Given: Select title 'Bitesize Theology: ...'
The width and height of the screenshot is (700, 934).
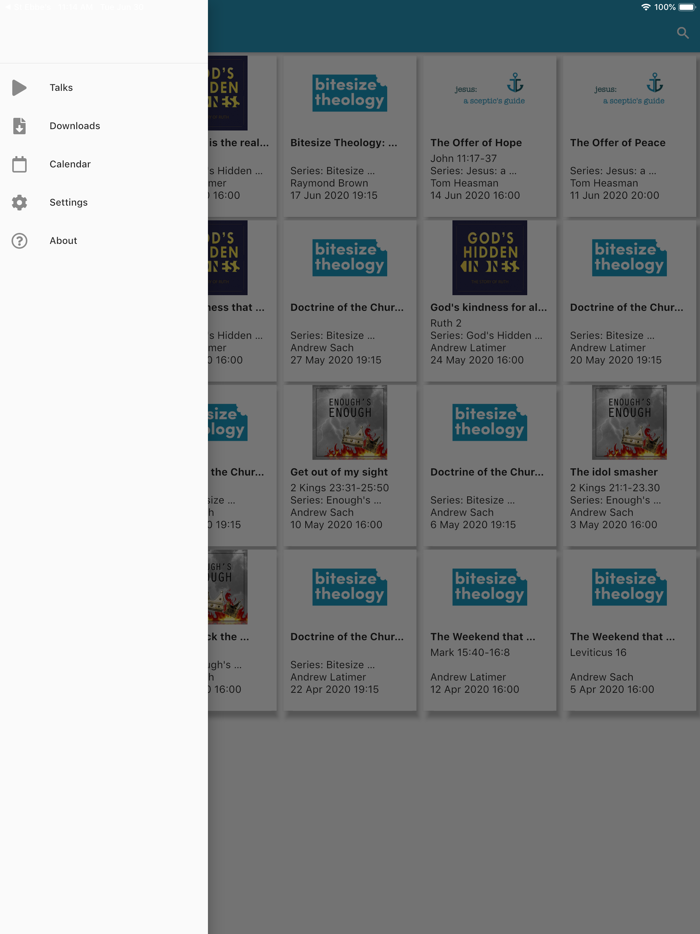Looking at the screenshot, I should (344, 143).
